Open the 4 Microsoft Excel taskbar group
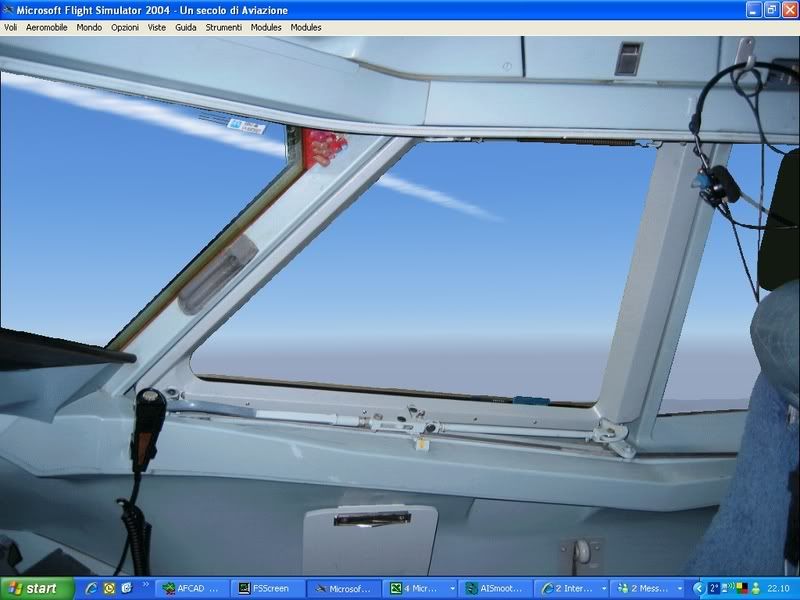 [x=420, y=589]
